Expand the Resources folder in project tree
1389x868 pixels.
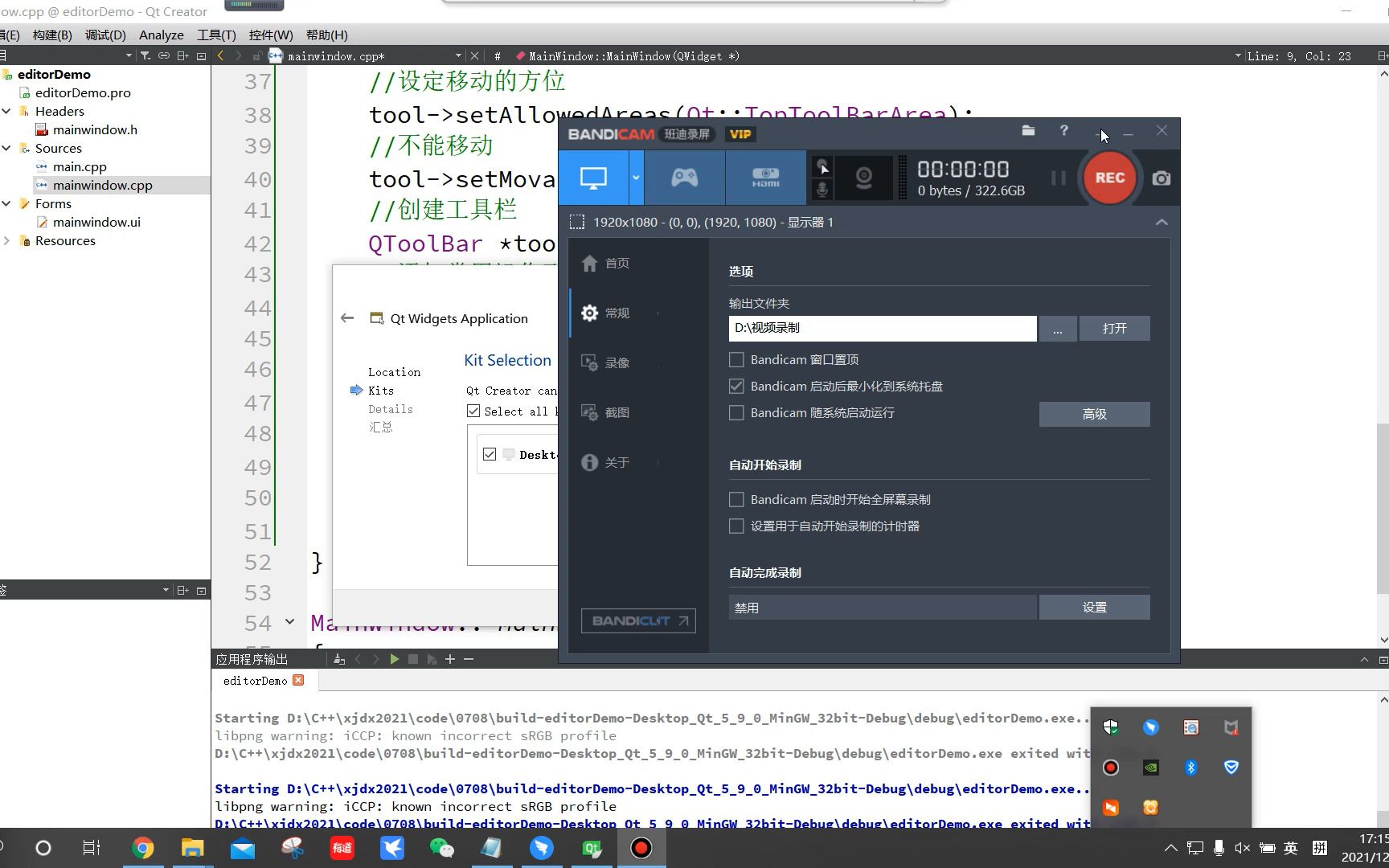click(x=6, y=240)
